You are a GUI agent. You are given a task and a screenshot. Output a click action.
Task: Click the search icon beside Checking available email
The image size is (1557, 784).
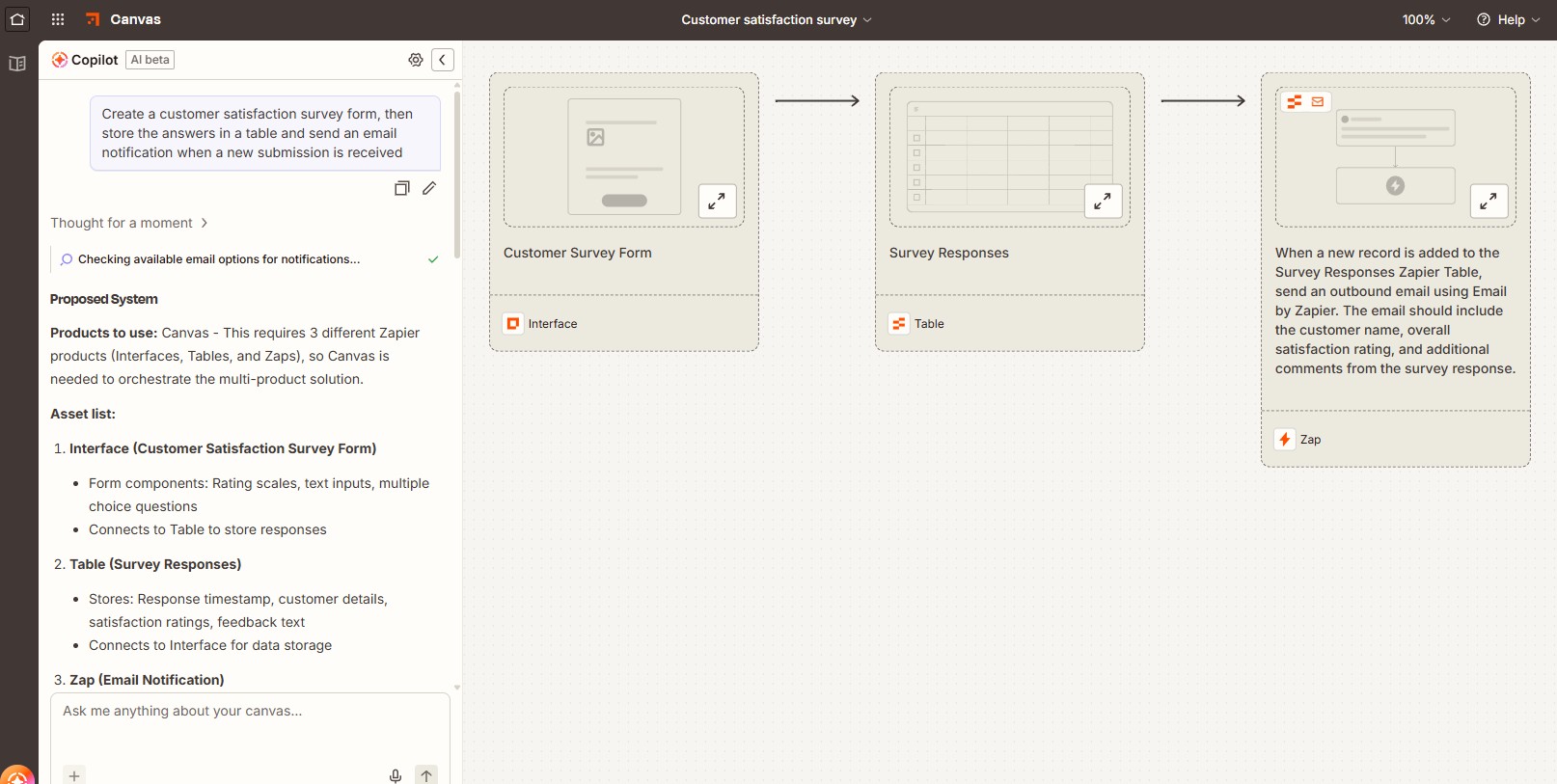click(67, 259)
